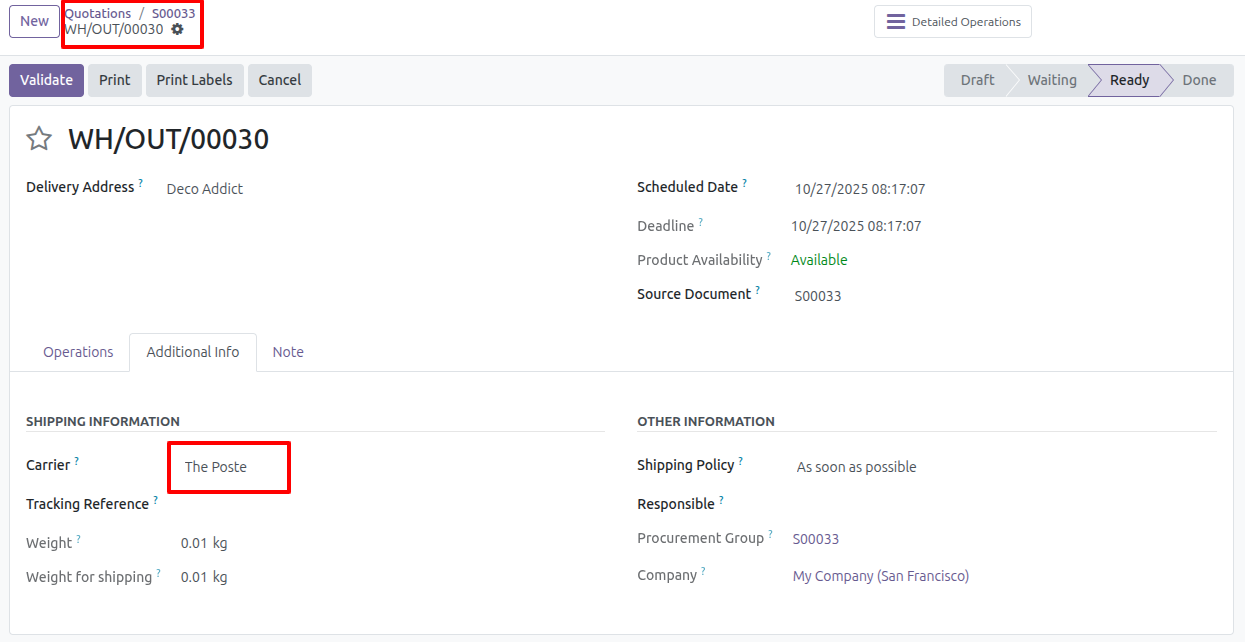
Task: Select the Draft status stage
Action: 977,80
